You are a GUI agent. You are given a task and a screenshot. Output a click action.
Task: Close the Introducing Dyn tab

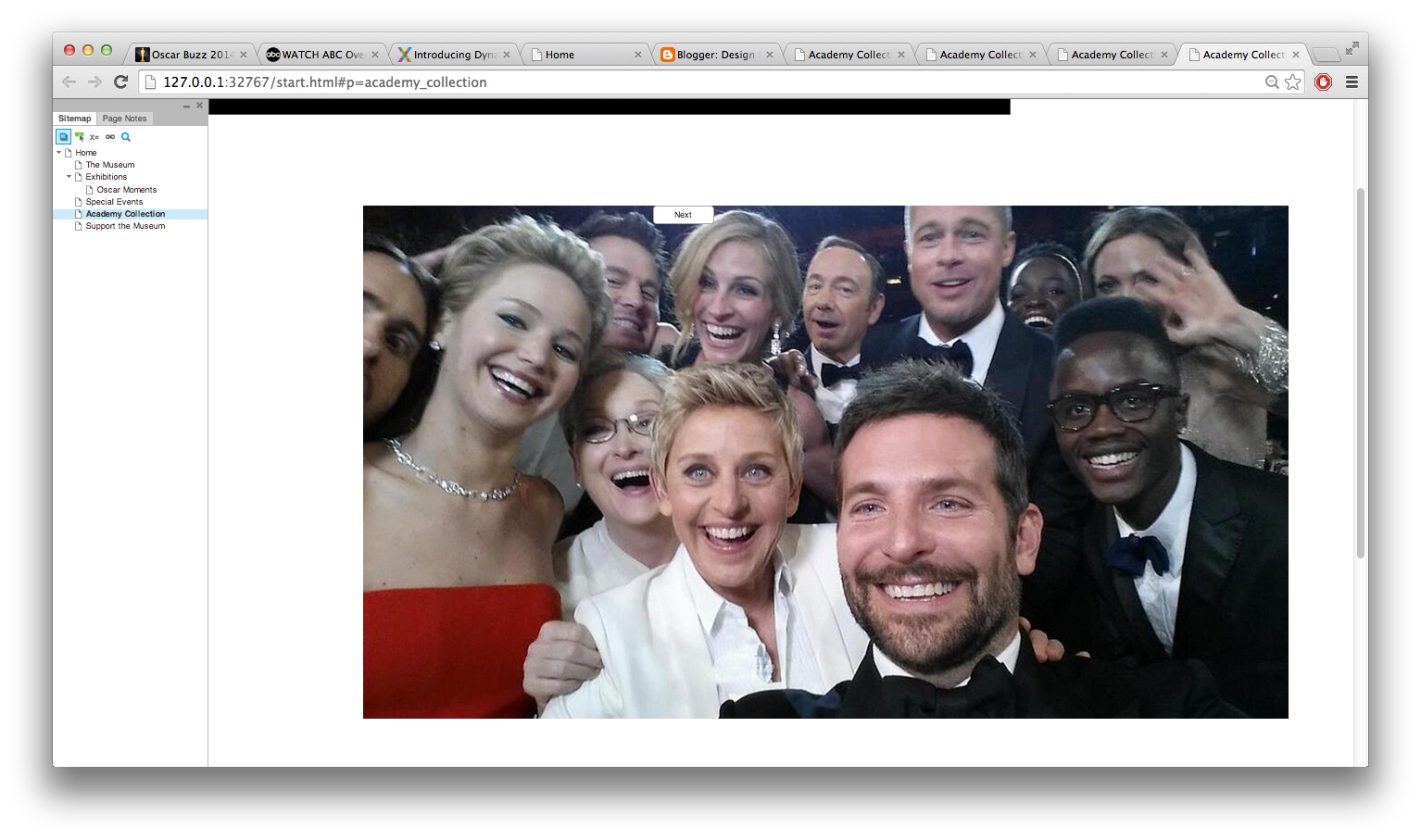pos(507,55)
